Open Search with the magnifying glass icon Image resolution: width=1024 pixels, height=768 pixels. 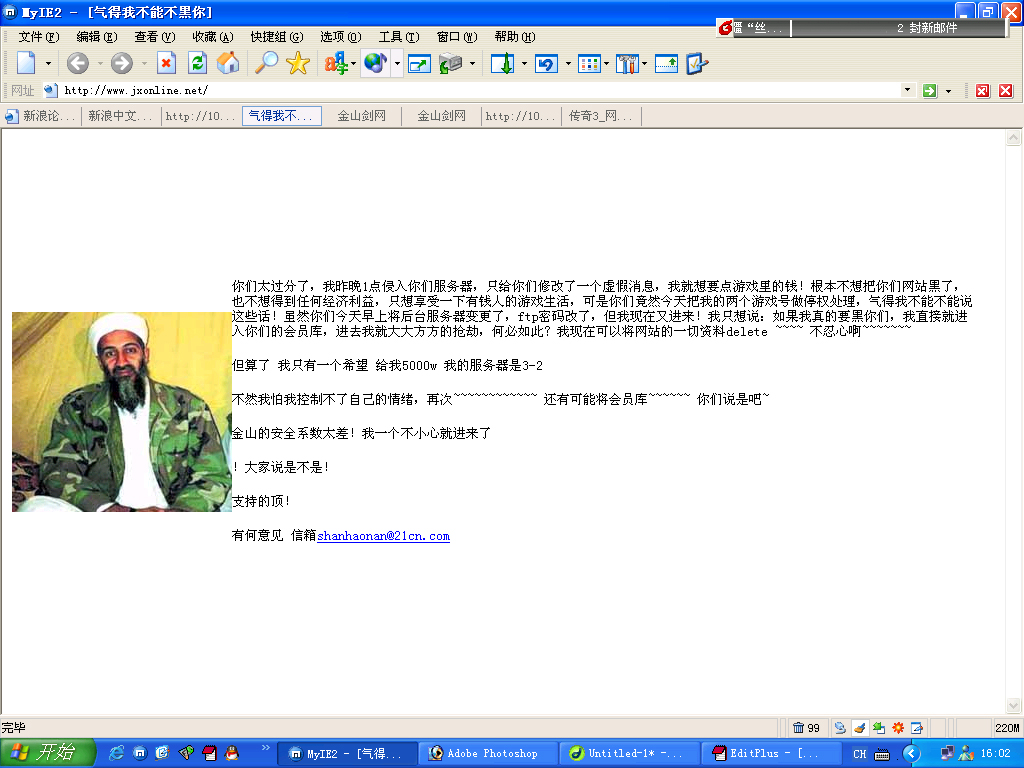pyautogui.click(x=266, y=64)
